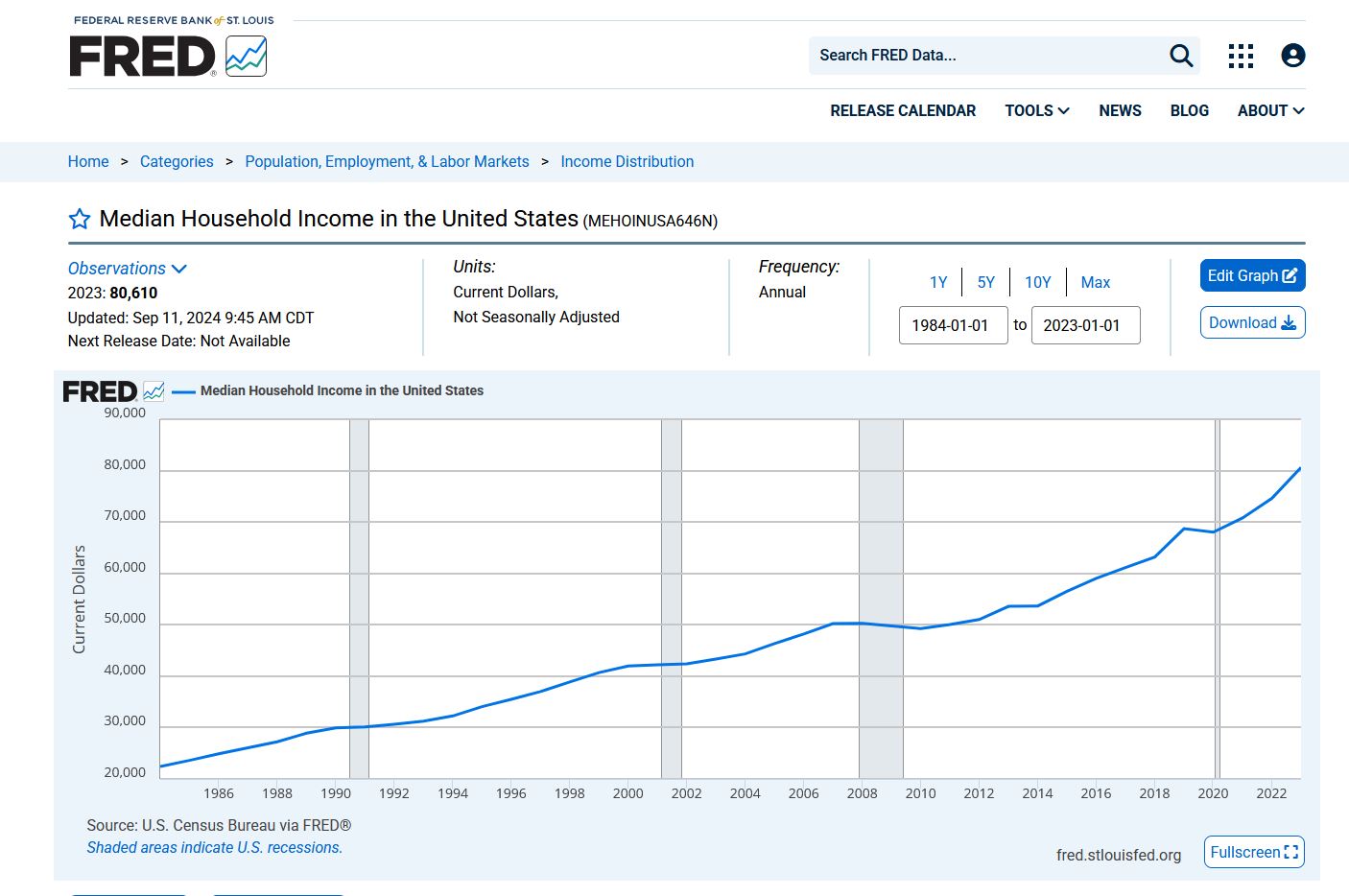1349x896 pixels.
Task: Click the FRED logo in the header
Action: click(x=168, y=56)
